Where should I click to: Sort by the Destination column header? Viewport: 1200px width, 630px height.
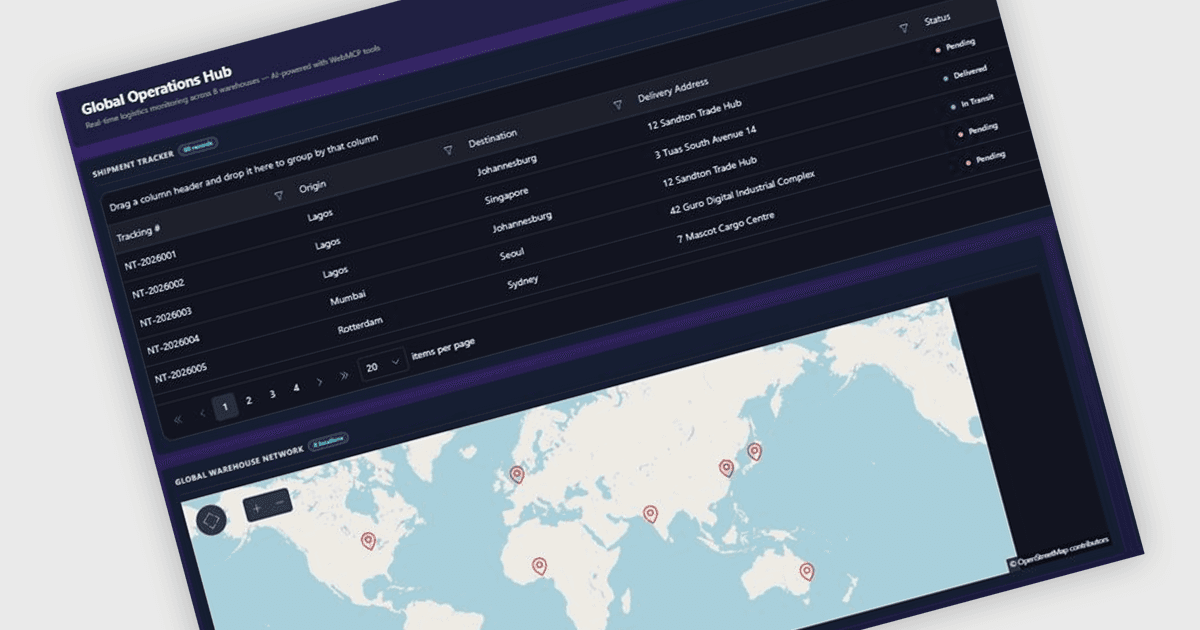pos(495,138)
